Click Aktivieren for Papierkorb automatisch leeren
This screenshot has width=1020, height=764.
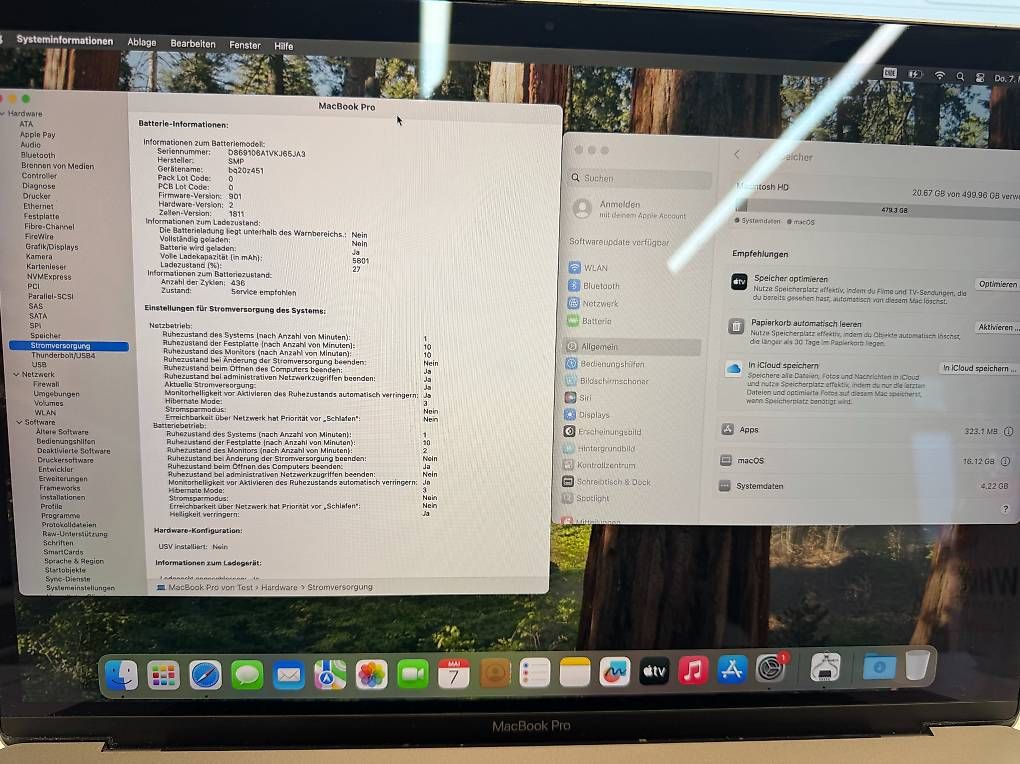click(997, 327)
